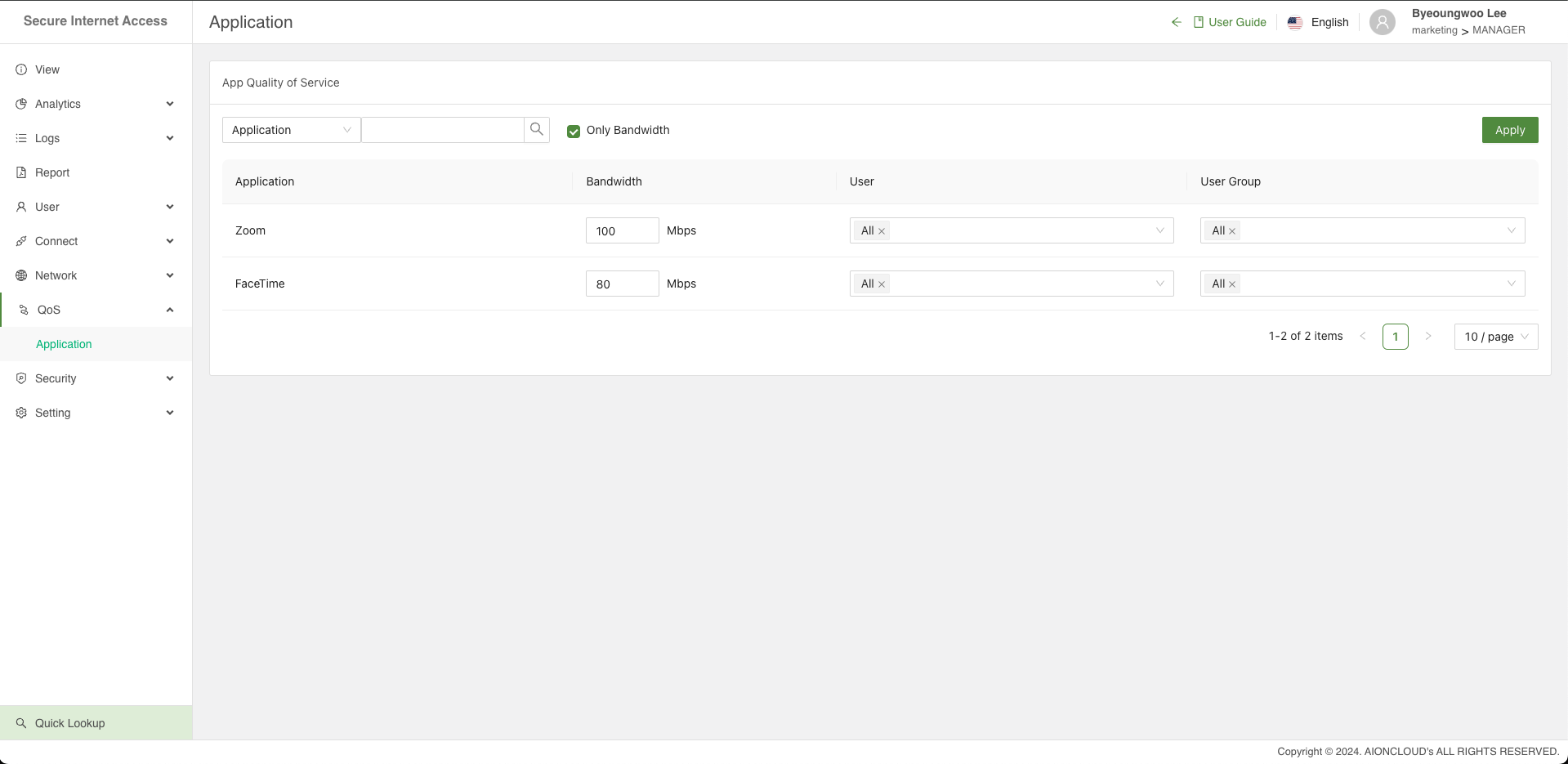Click the Security shield icon
Viewport: 1568px width, 764px height.
(x=21, y=378)
